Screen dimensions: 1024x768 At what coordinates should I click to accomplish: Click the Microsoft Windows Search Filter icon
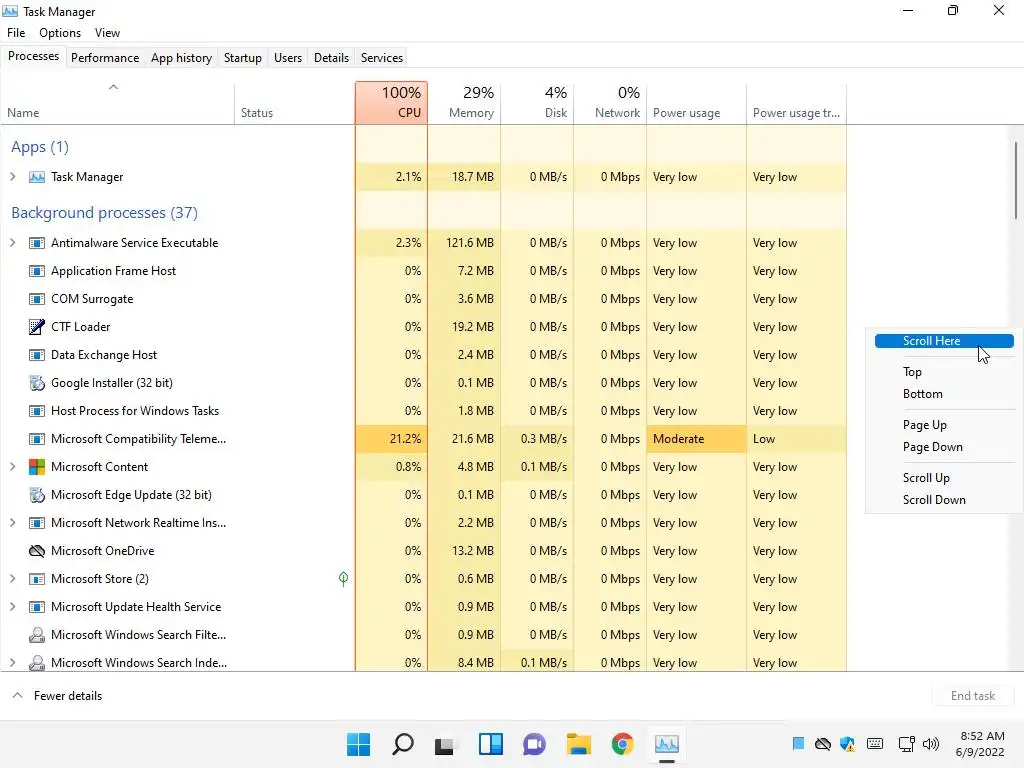click(x=37, y=635)
